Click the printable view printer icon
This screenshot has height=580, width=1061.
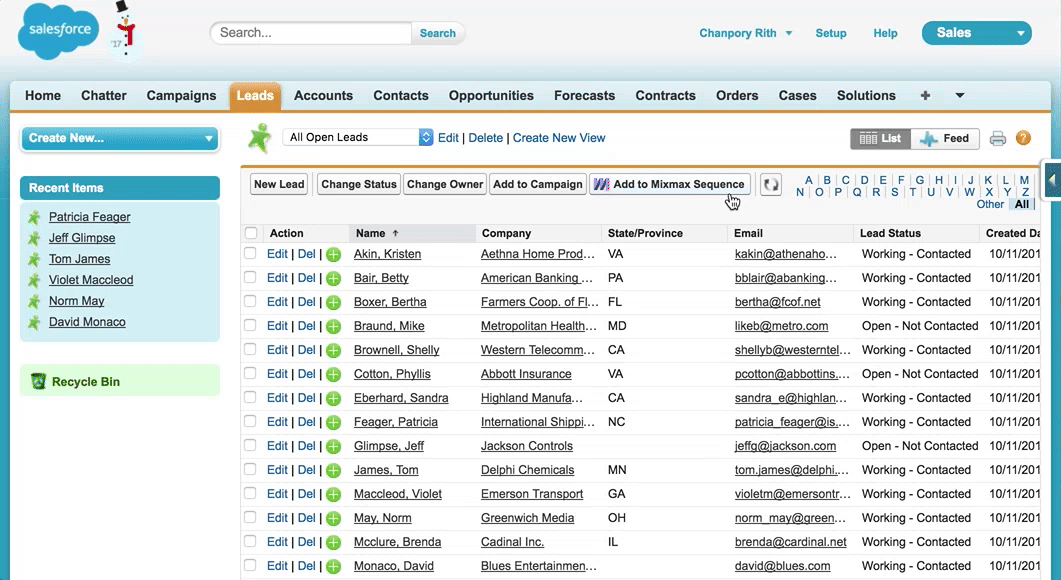click(x=997, y=139)
